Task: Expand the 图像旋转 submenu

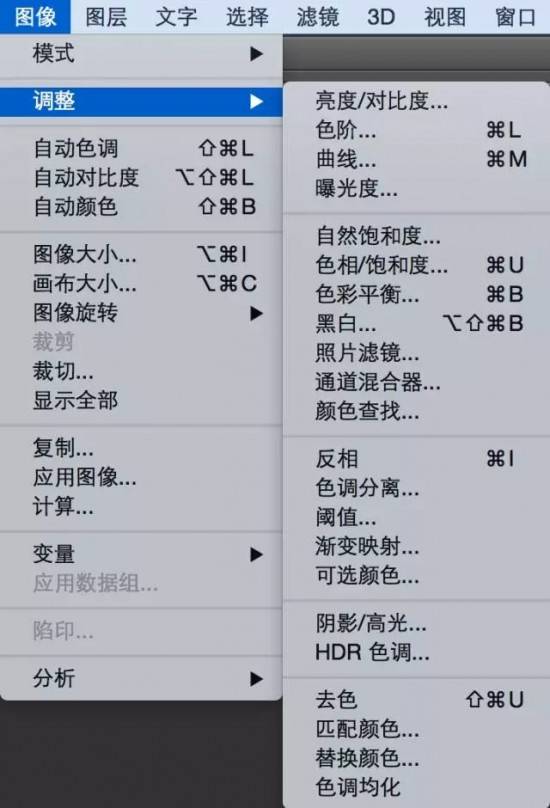Action: click(141, 313)
